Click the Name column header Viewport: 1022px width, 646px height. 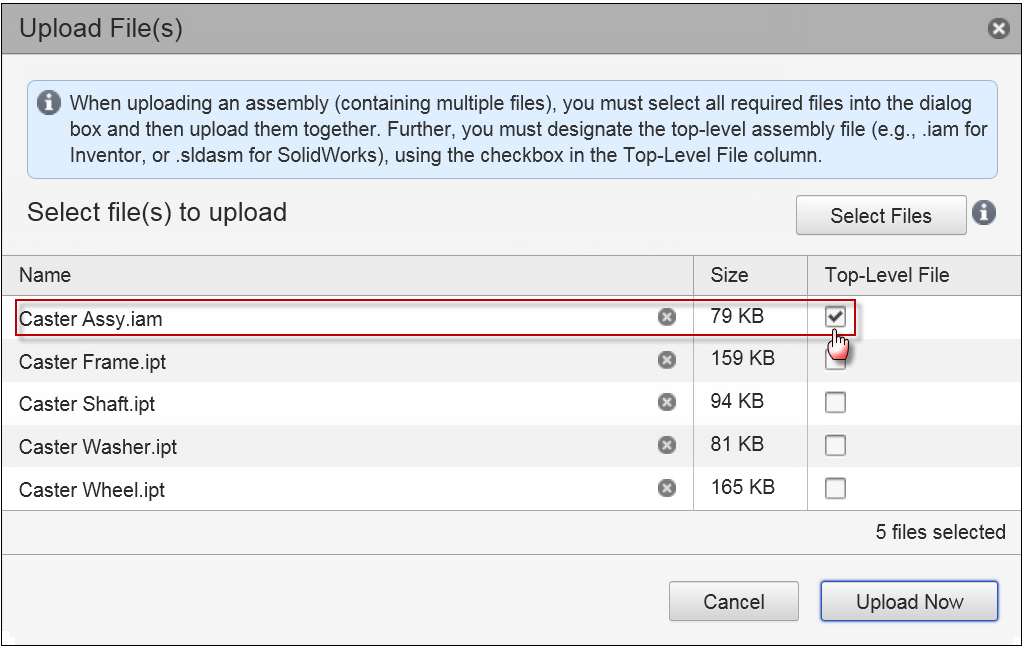click(x=45, y=275)
